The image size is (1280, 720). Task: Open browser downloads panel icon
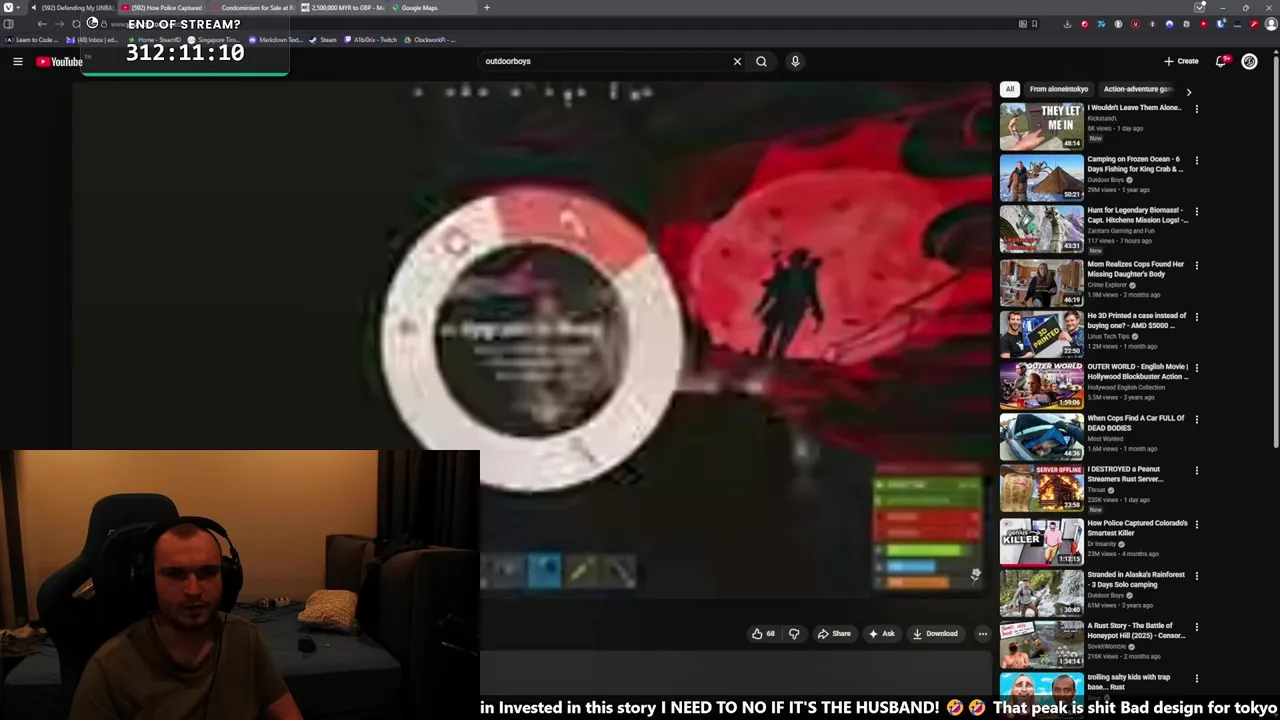click(1067, 24)
